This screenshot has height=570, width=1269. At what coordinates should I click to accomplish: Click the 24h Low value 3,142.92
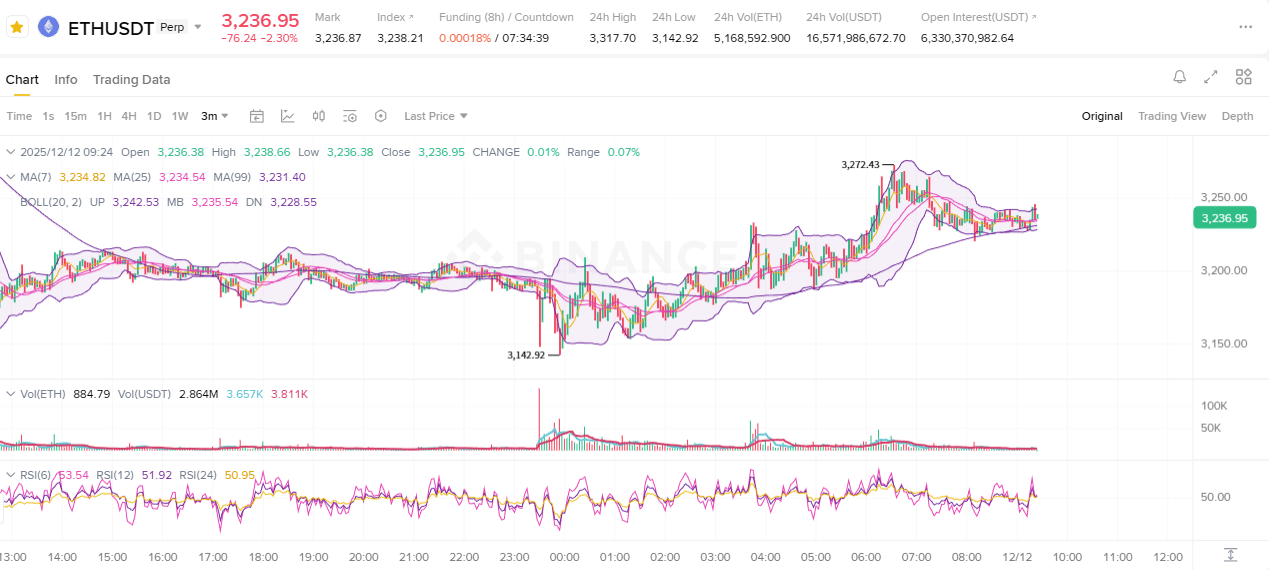[x=675, y=38]
